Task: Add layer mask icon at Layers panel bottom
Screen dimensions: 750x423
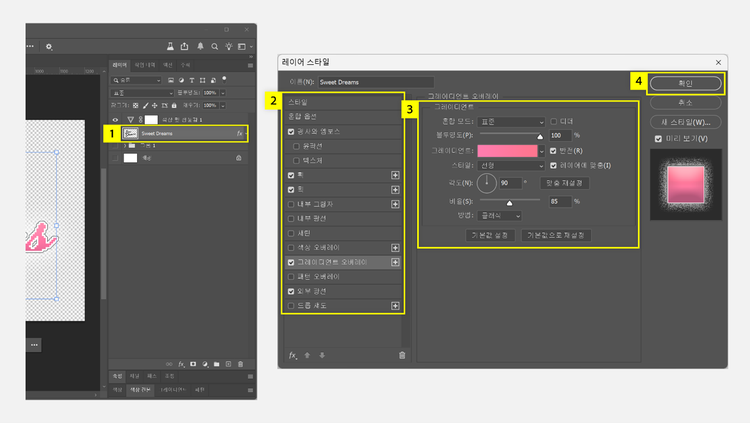Action: 193,364
